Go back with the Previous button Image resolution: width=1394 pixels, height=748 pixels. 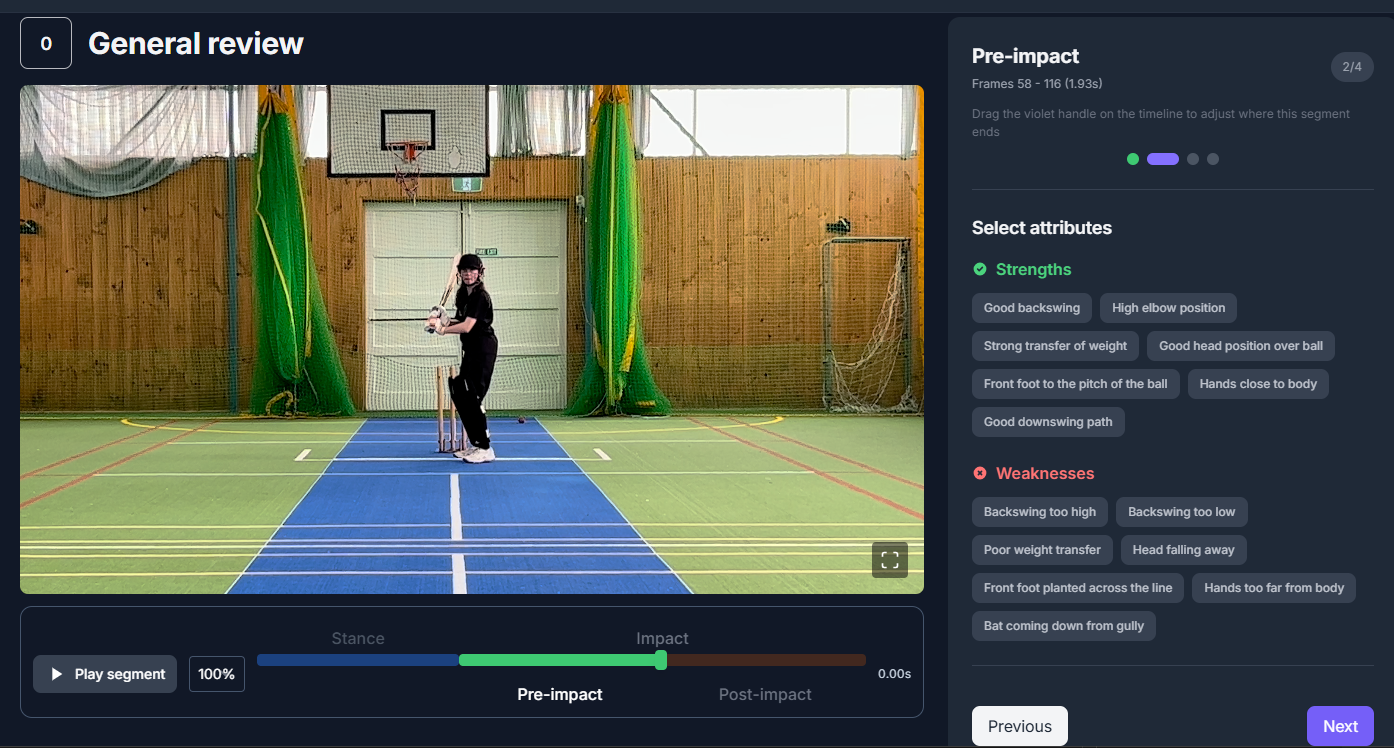click(x=1019, y=726)
